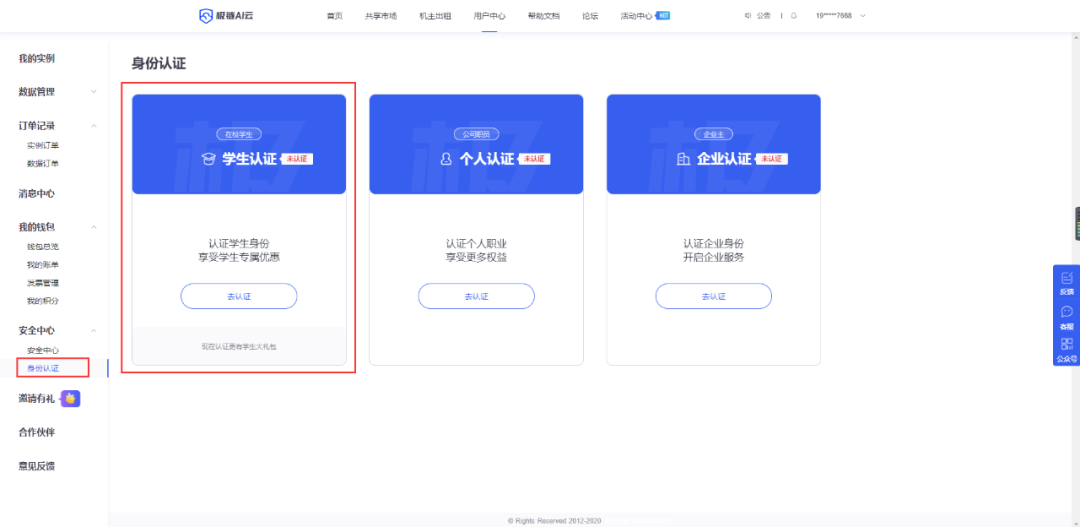Open the 客服 chat floating button
Viewport: 1080px width, 527px height.
tap(1067, 317)
